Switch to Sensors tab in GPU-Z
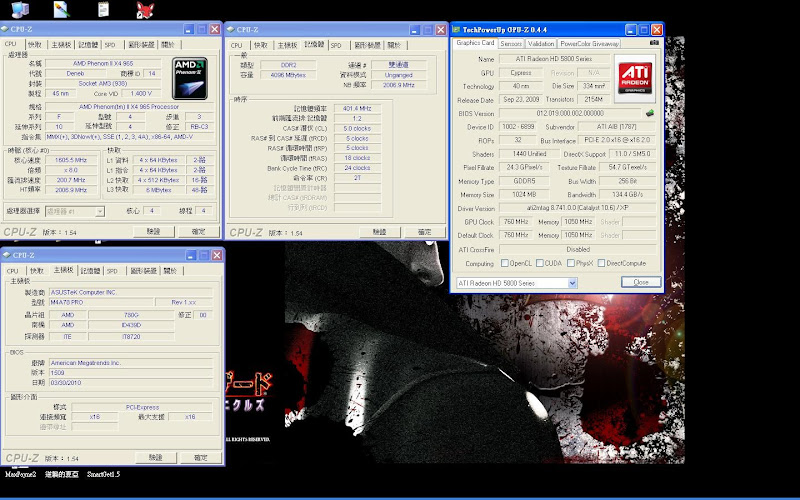 (x=511, y=44)
